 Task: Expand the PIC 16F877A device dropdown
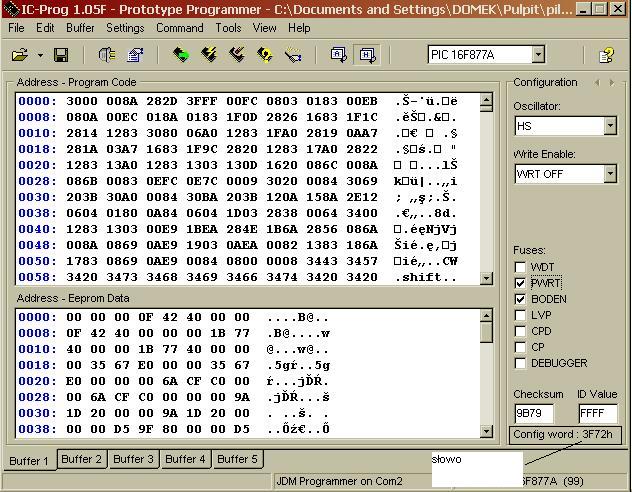pos(538,55)
